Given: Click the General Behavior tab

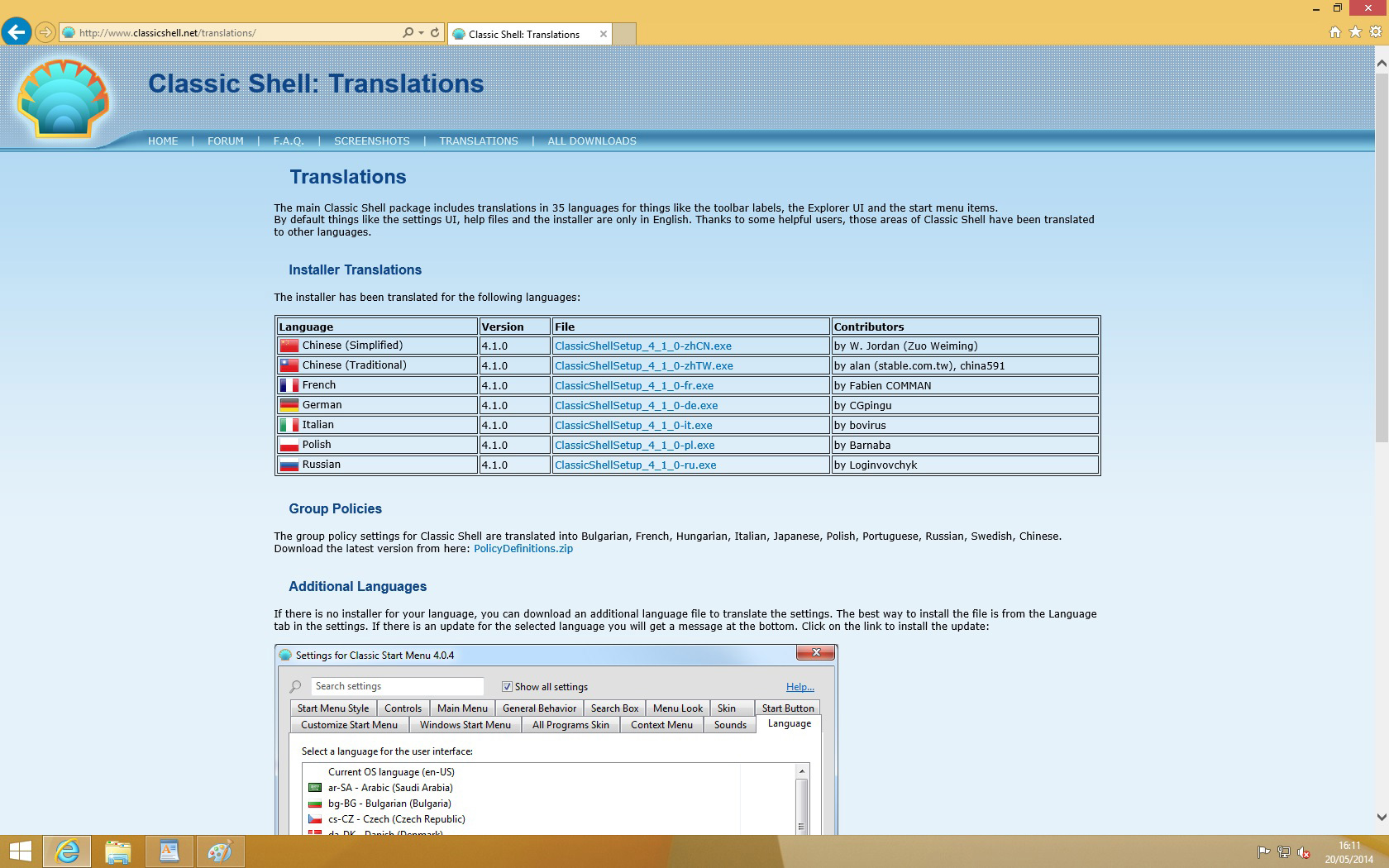Looking at the screenshot, I should tap(539, 708).
